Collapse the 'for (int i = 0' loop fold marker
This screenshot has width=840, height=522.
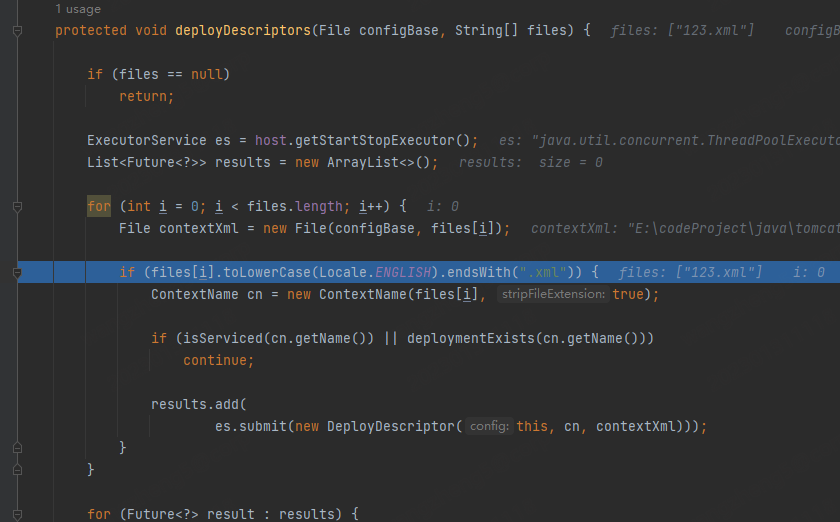17,207
